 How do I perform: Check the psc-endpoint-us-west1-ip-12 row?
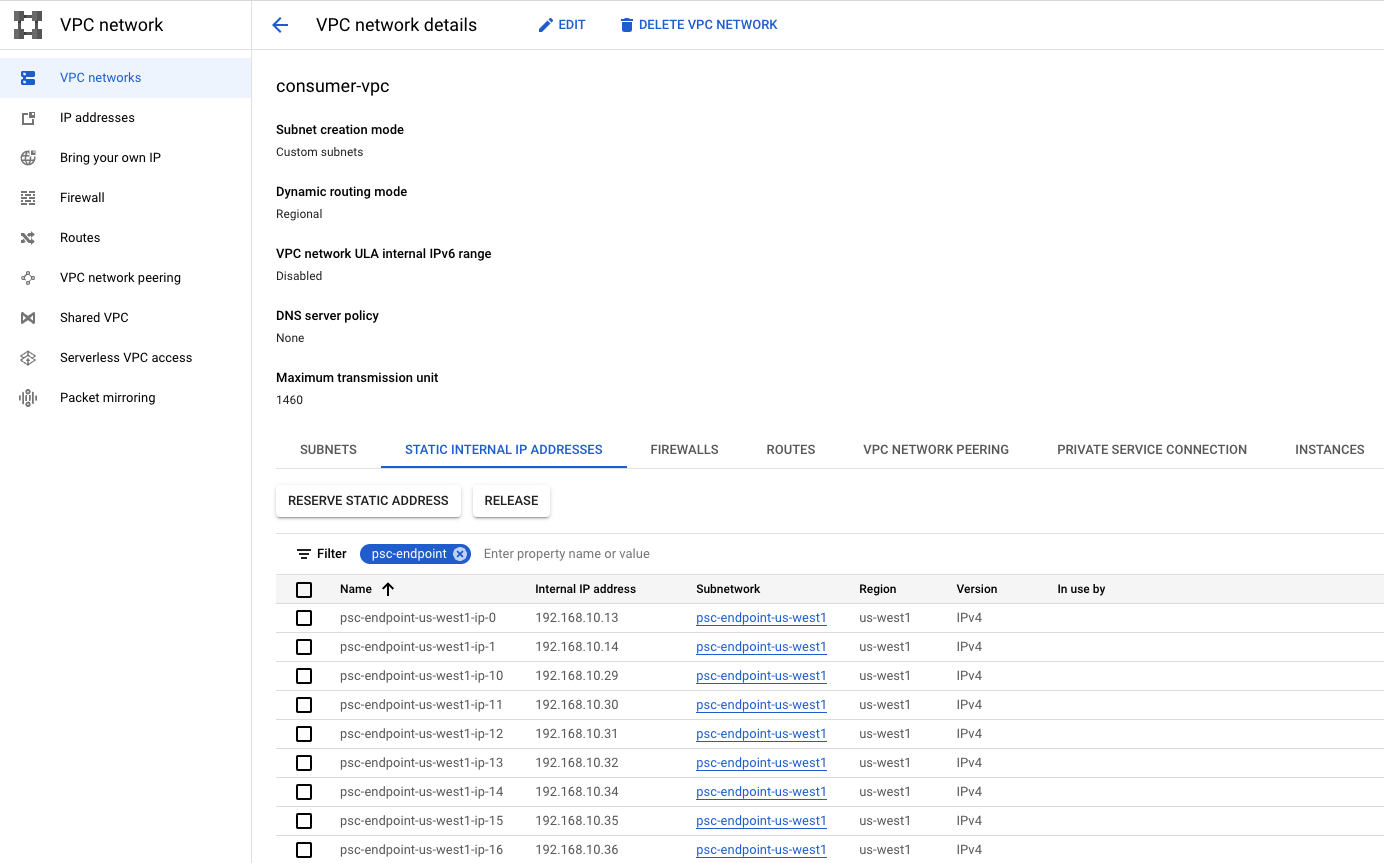[x=304, y=734]
